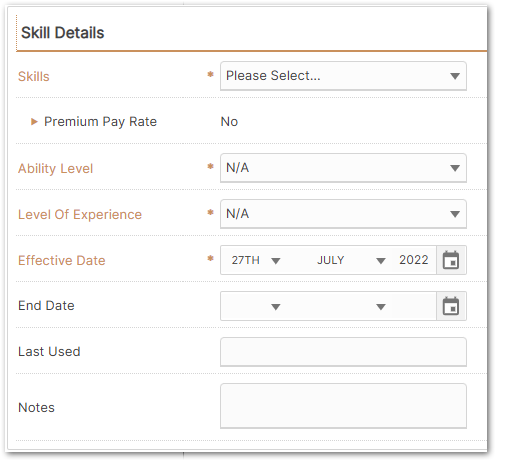Click into the Notes text area
522x461 pixels.
click(x=343, y=406)
